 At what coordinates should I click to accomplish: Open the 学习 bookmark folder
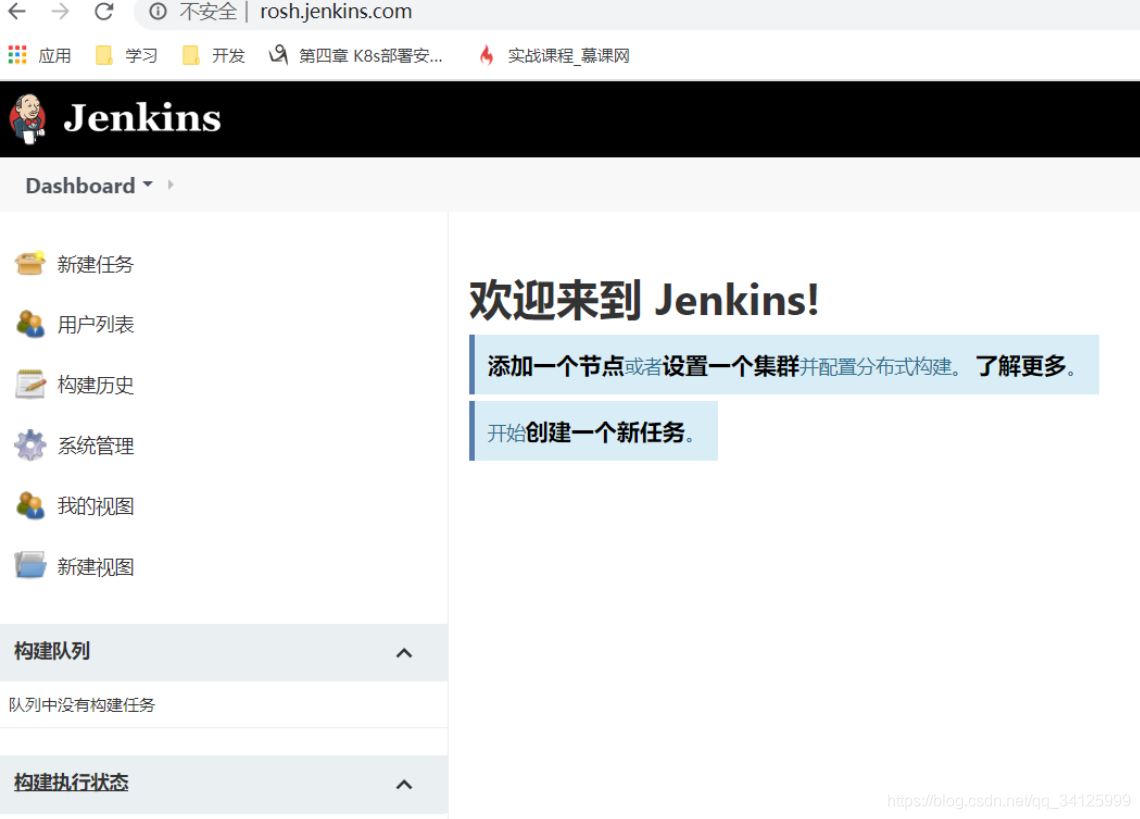click(x=127, y=55)
